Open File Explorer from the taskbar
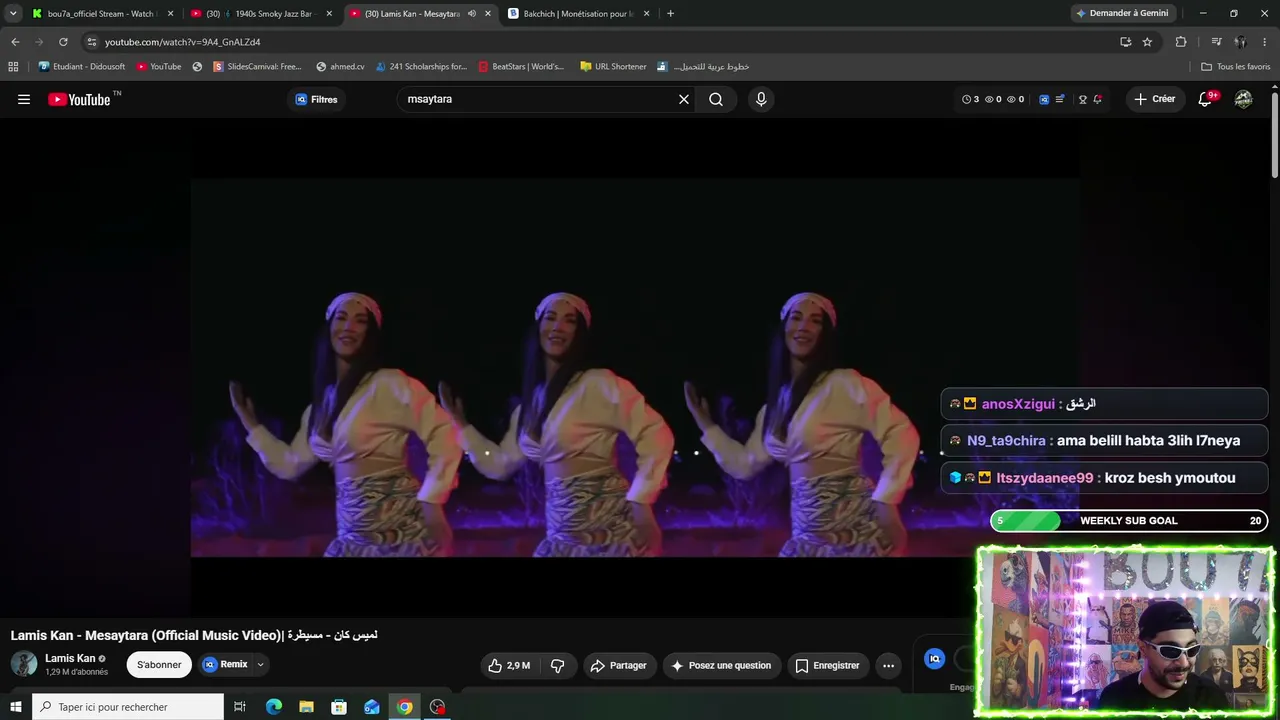 (x=306, y=707)
